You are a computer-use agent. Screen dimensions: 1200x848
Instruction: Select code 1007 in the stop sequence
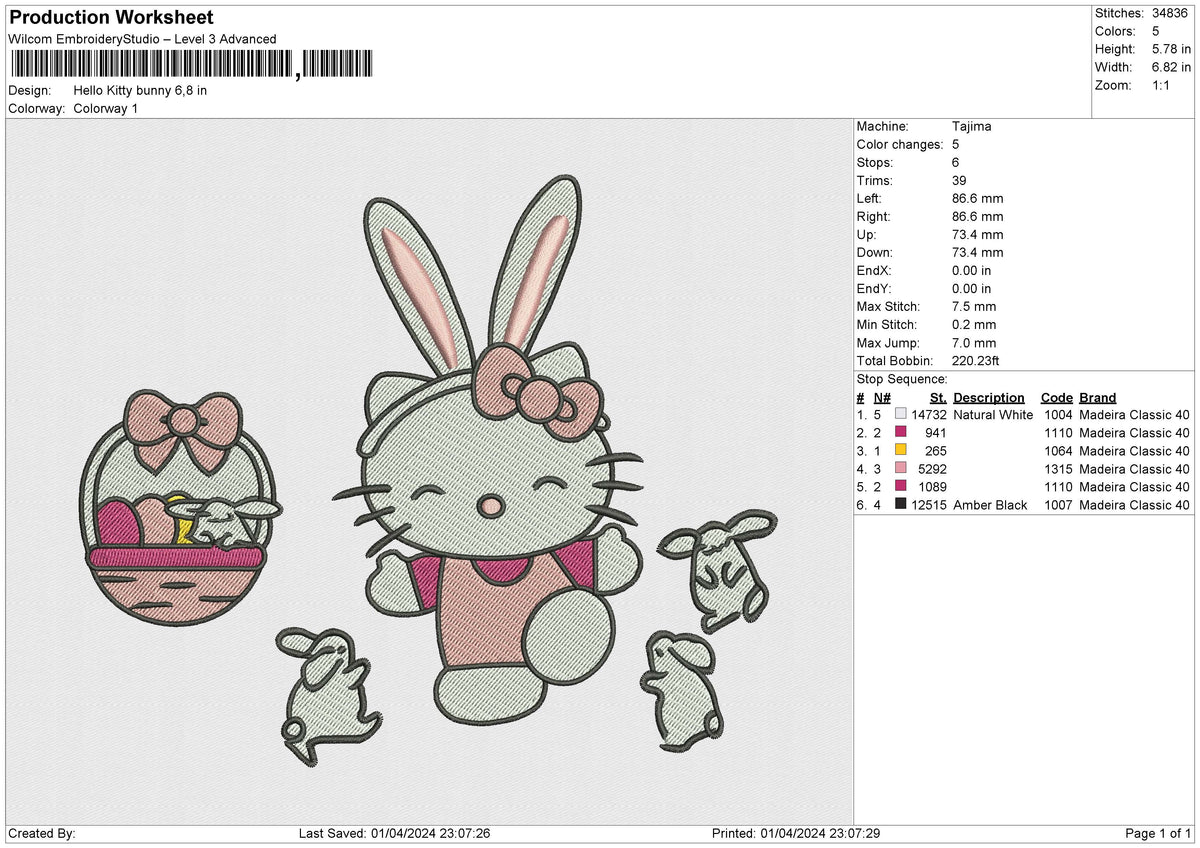coord(1056,504)
